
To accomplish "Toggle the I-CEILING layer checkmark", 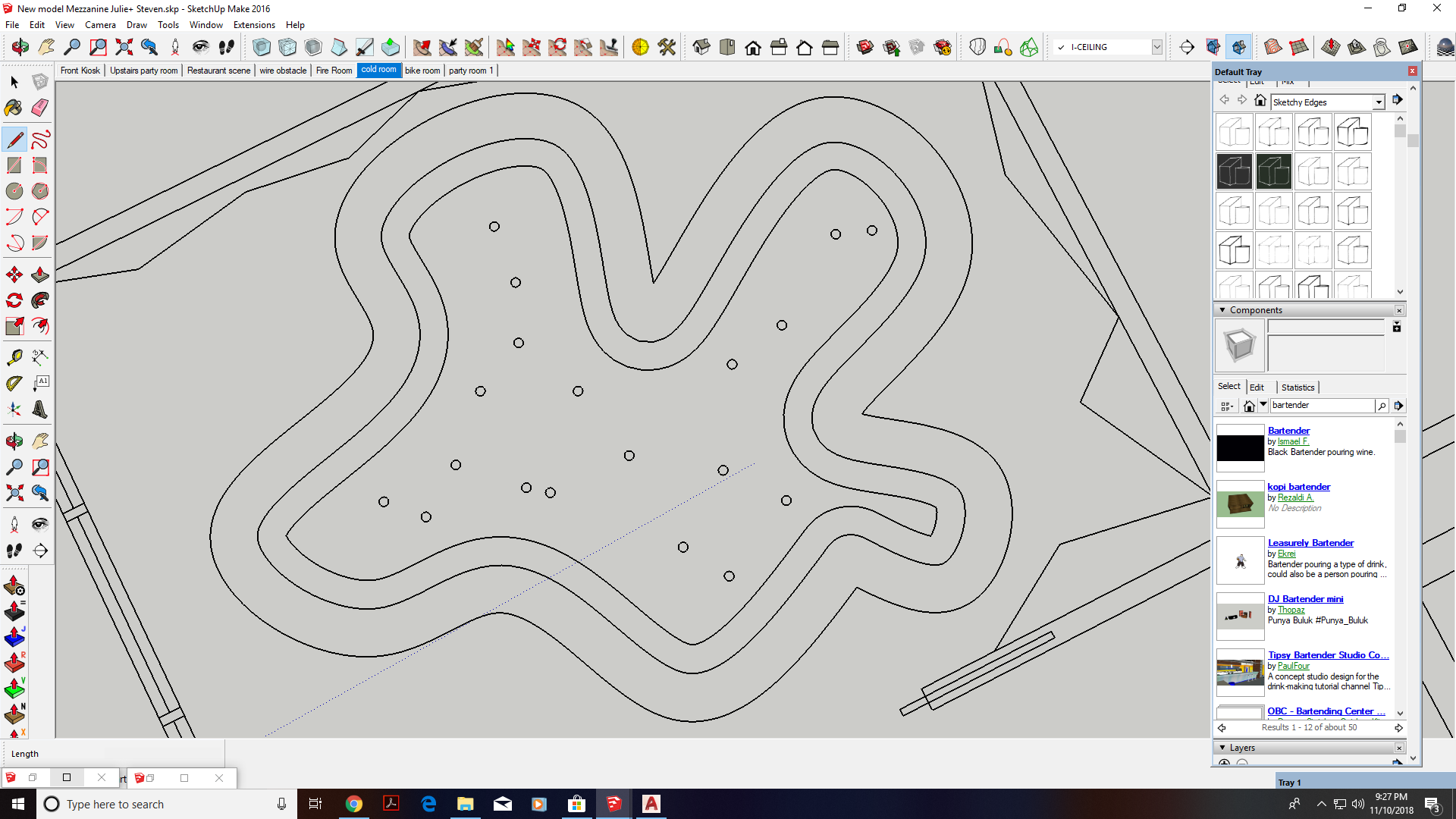I will click(1061, 47).
